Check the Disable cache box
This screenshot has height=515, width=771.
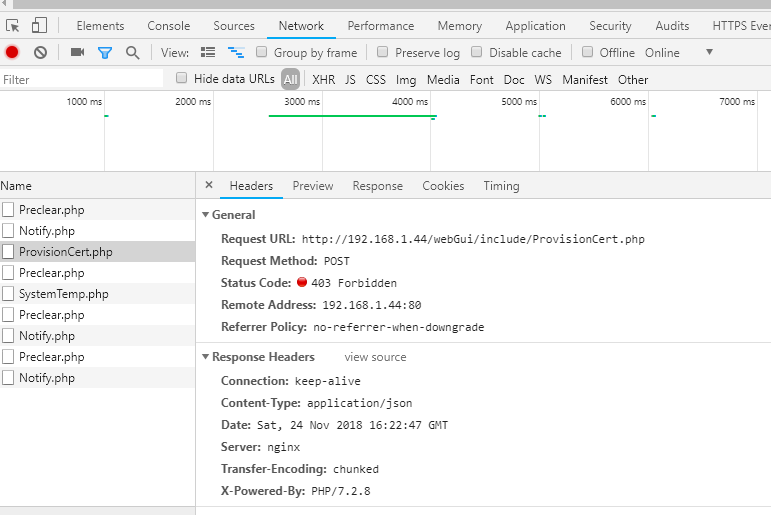pos(476,52)
